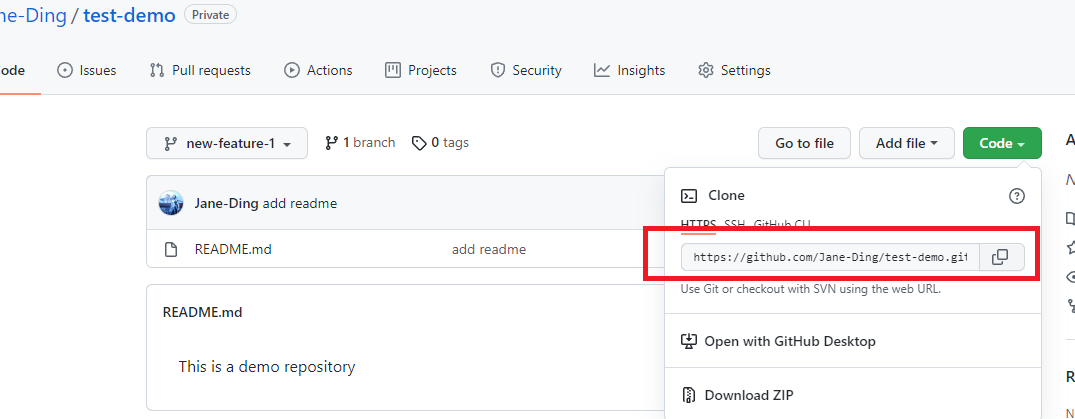
Task: Open the Issues tab
Action: [x=86, y=70]
